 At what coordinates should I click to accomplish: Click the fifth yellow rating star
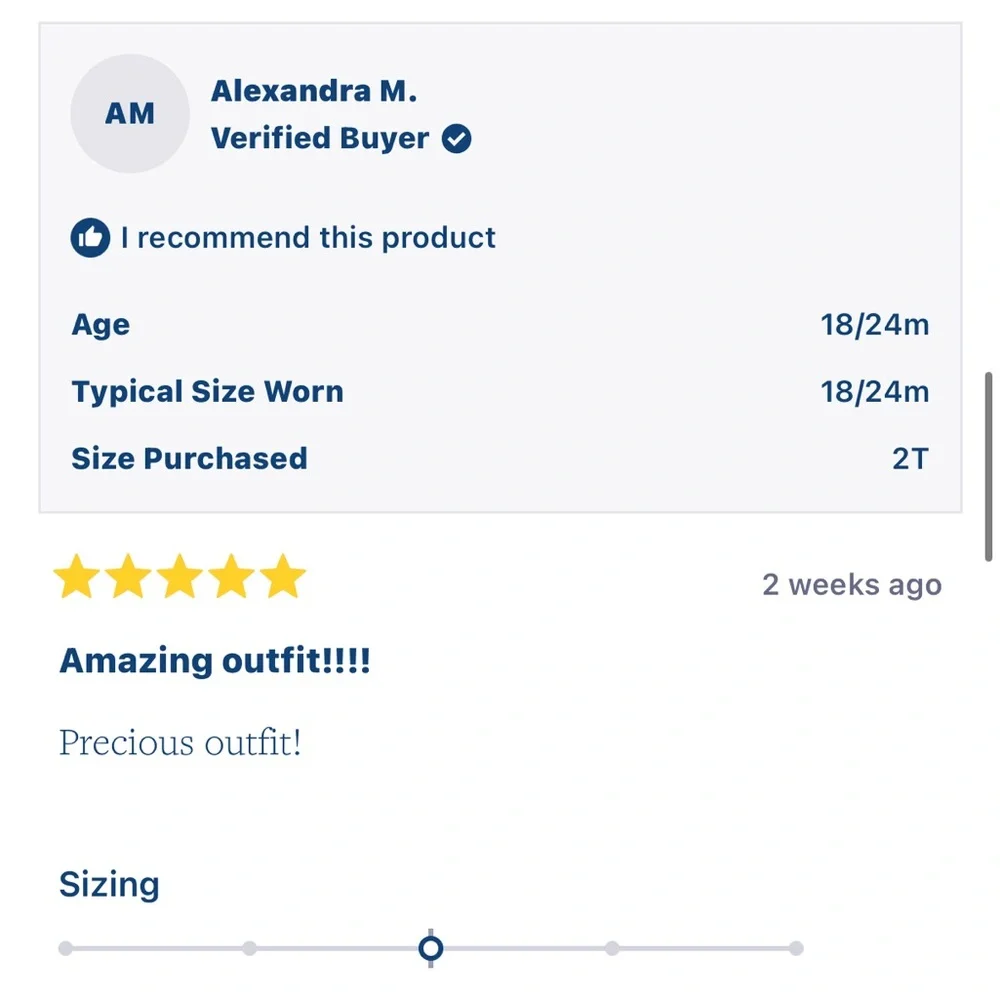click(283, 576)
